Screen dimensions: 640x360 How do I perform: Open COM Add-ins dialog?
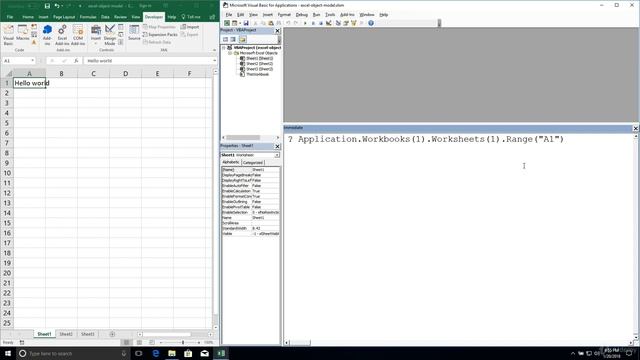[78, 34]
